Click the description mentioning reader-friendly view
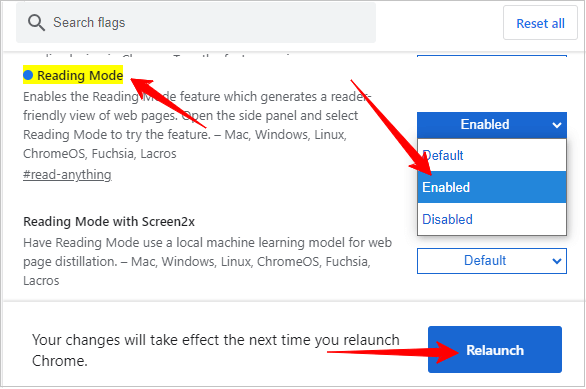Image resolution: width=586 pixels, height=389 pixels. [x=197, y=125]
